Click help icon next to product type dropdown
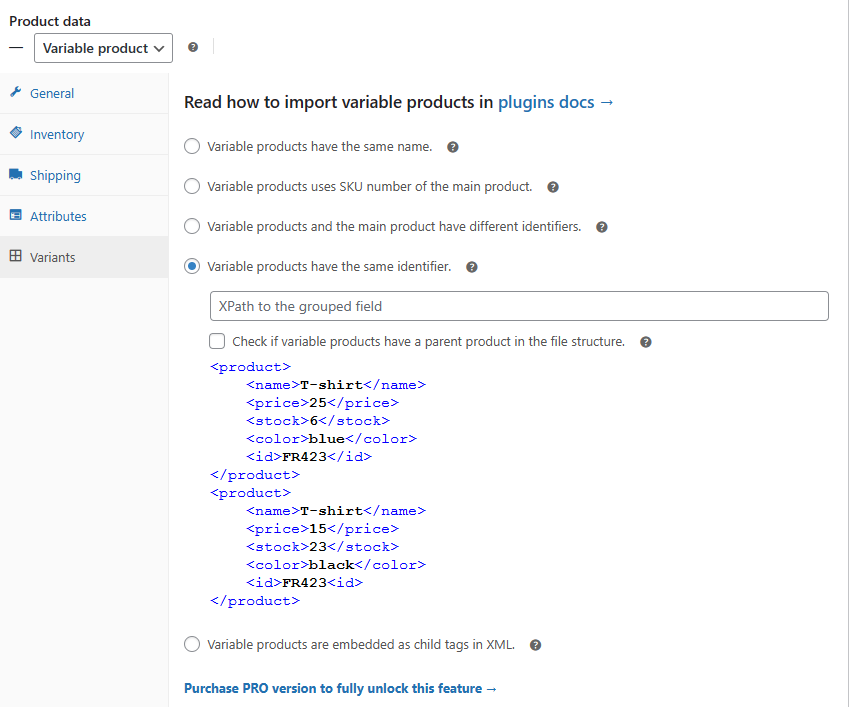 [x=193, y=47]
